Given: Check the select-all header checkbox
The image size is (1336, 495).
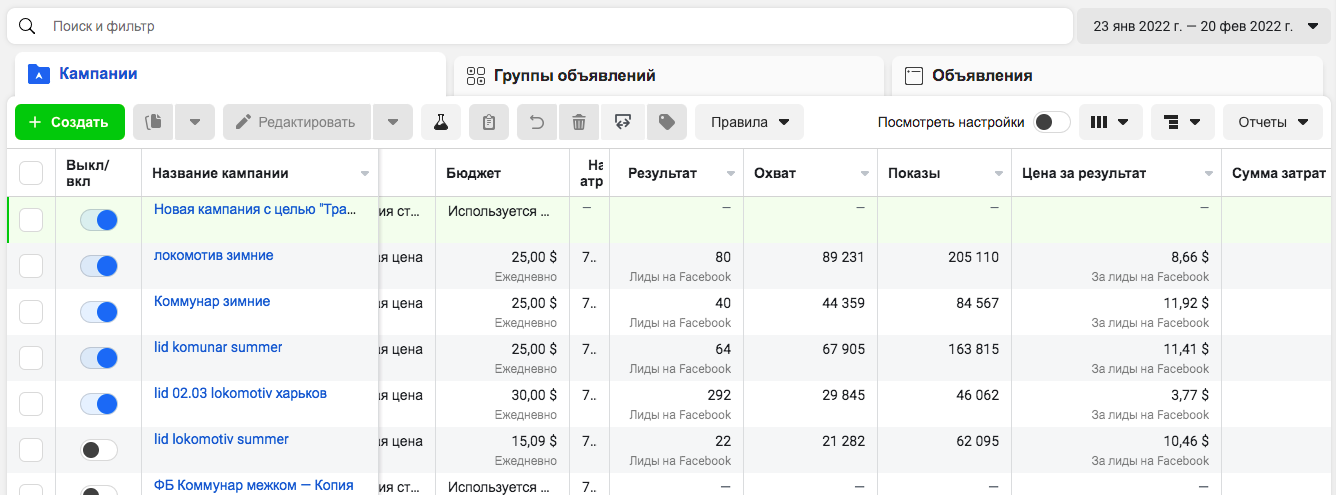Looking at the screenshot, I should 31,173.
